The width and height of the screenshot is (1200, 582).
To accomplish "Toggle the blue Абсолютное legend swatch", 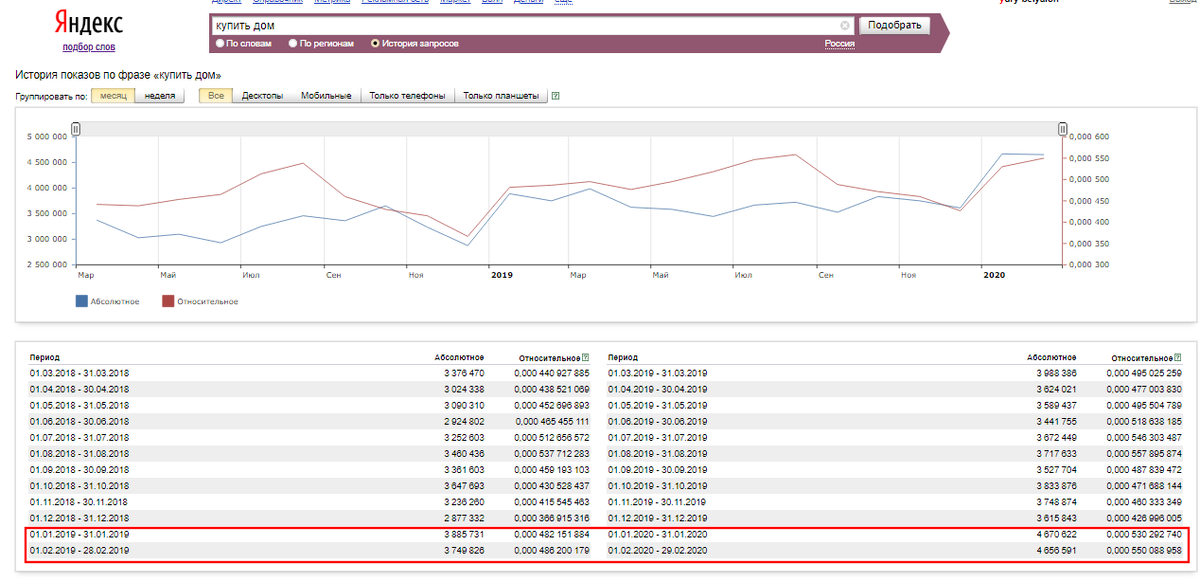I will [x=82, y=300].
